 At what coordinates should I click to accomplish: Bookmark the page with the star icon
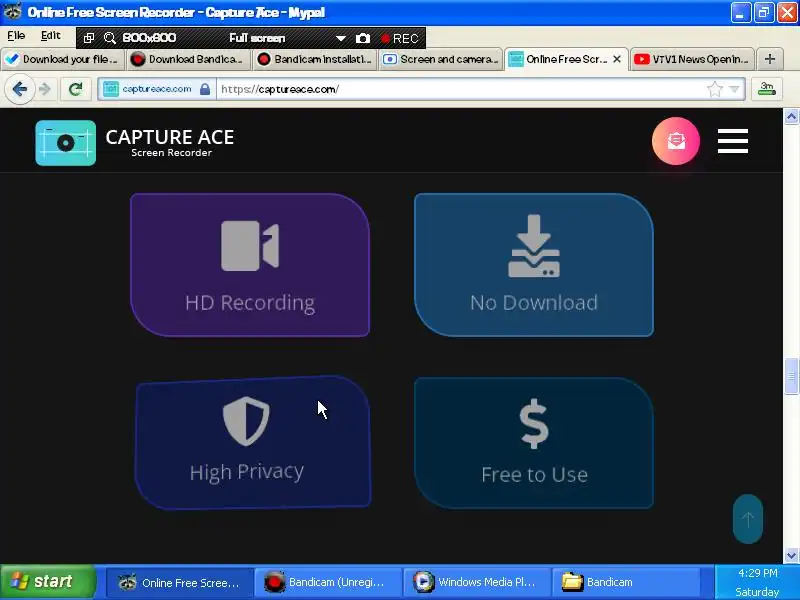(x=715, y=89)
